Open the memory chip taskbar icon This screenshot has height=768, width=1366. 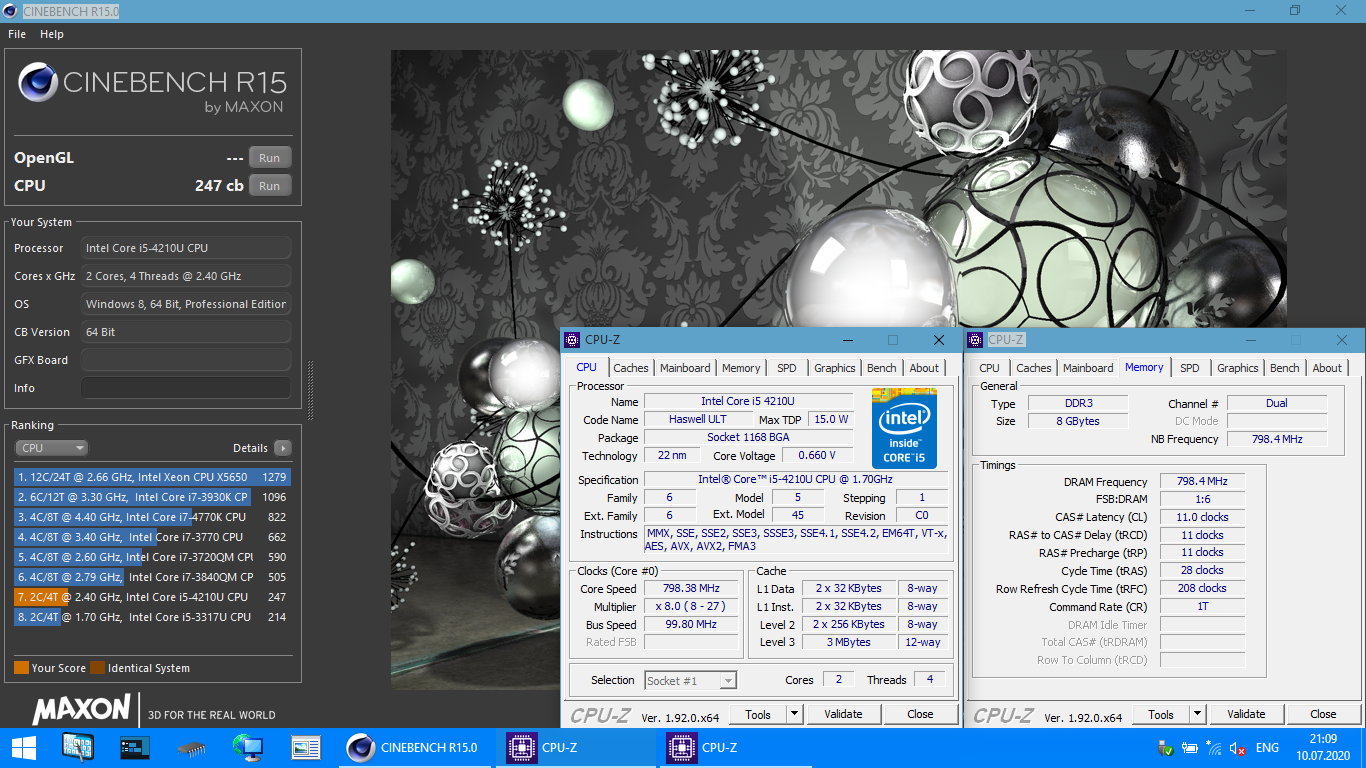tap(191, 747)
